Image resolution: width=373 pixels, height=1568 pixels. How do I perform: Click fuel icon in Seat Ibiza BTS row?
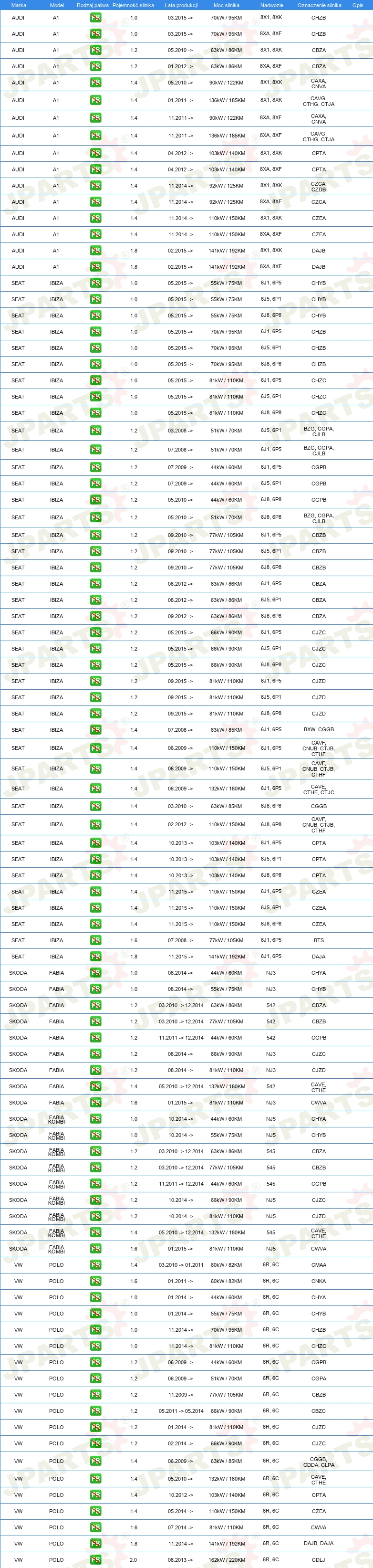pos(95,940)
